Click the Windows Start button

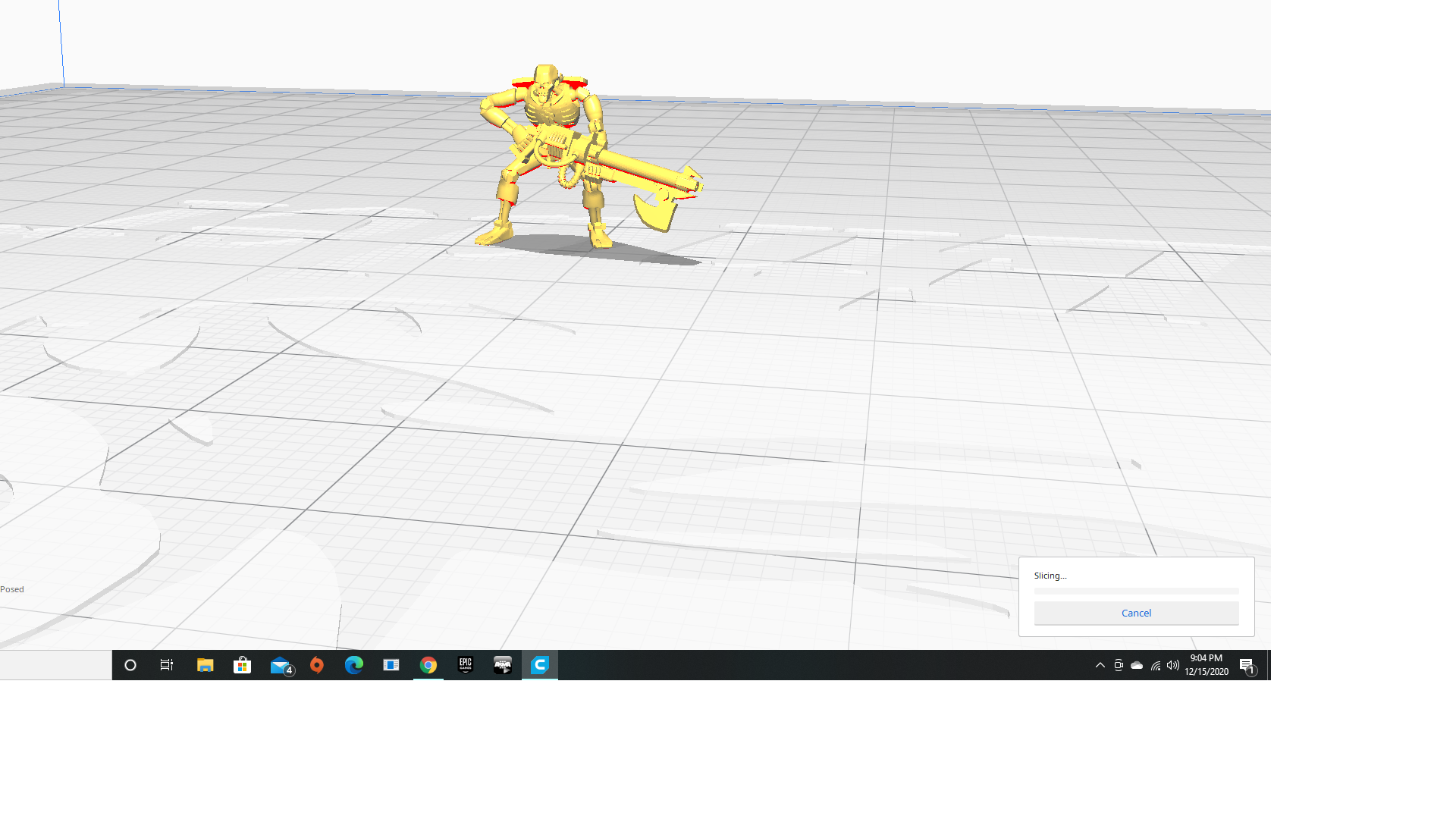coord(130,665)
